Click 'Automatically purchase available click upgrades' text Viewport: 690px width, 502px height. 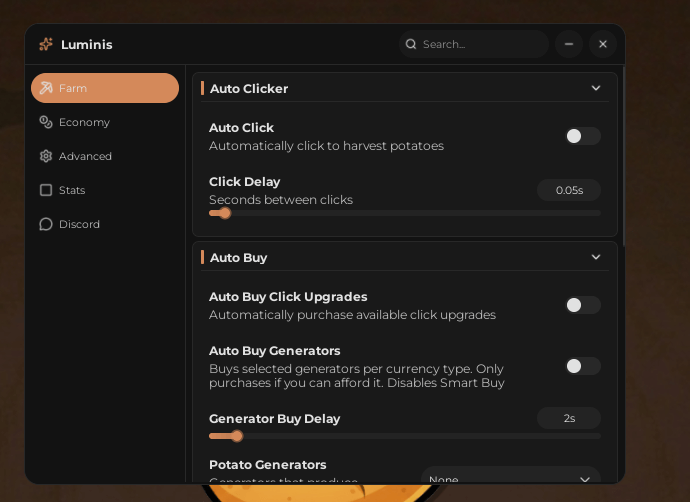352,315
